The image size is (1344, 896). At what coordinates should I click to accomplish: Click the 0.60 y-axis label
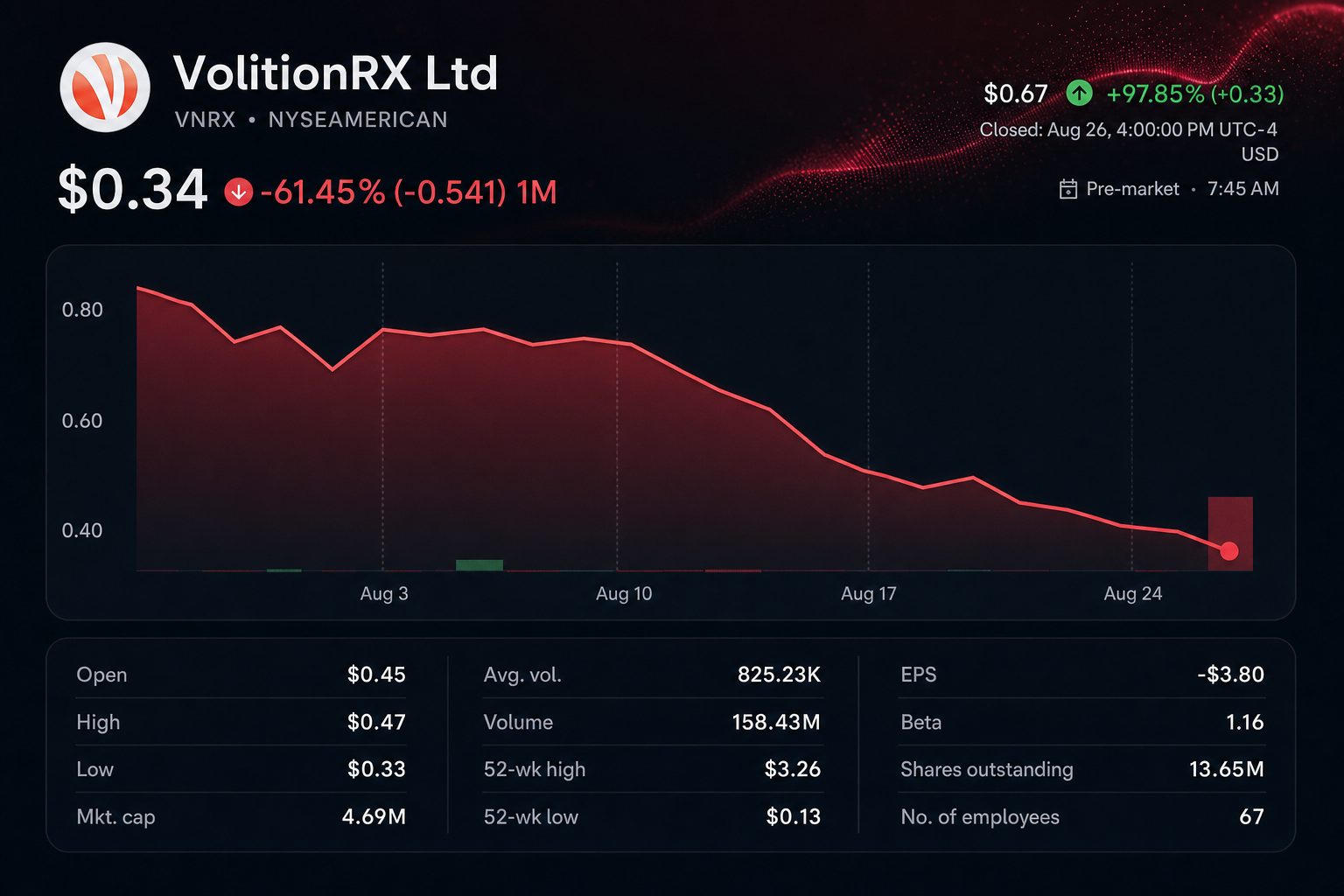(82, 421)
